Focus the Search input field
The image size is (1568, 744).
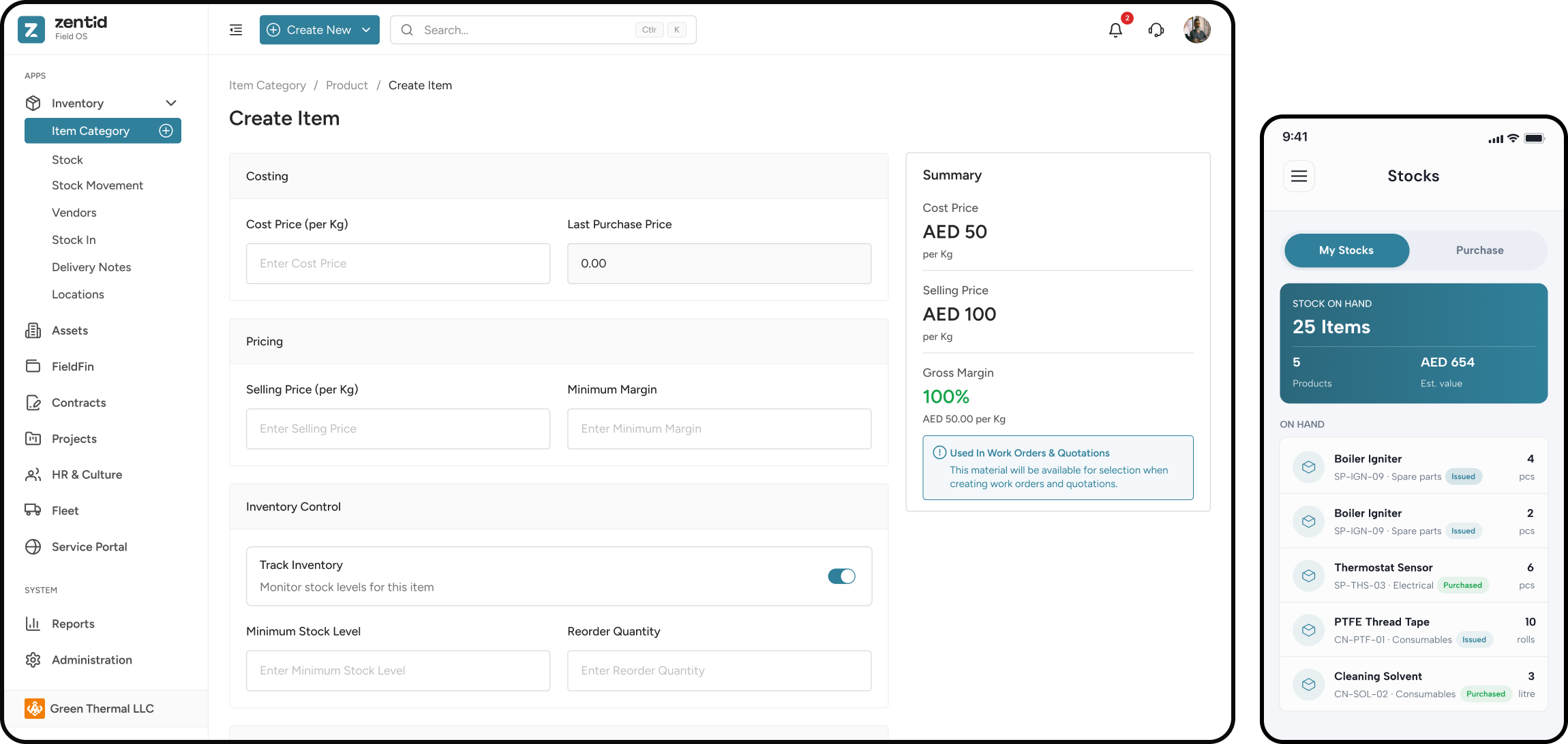543,30
